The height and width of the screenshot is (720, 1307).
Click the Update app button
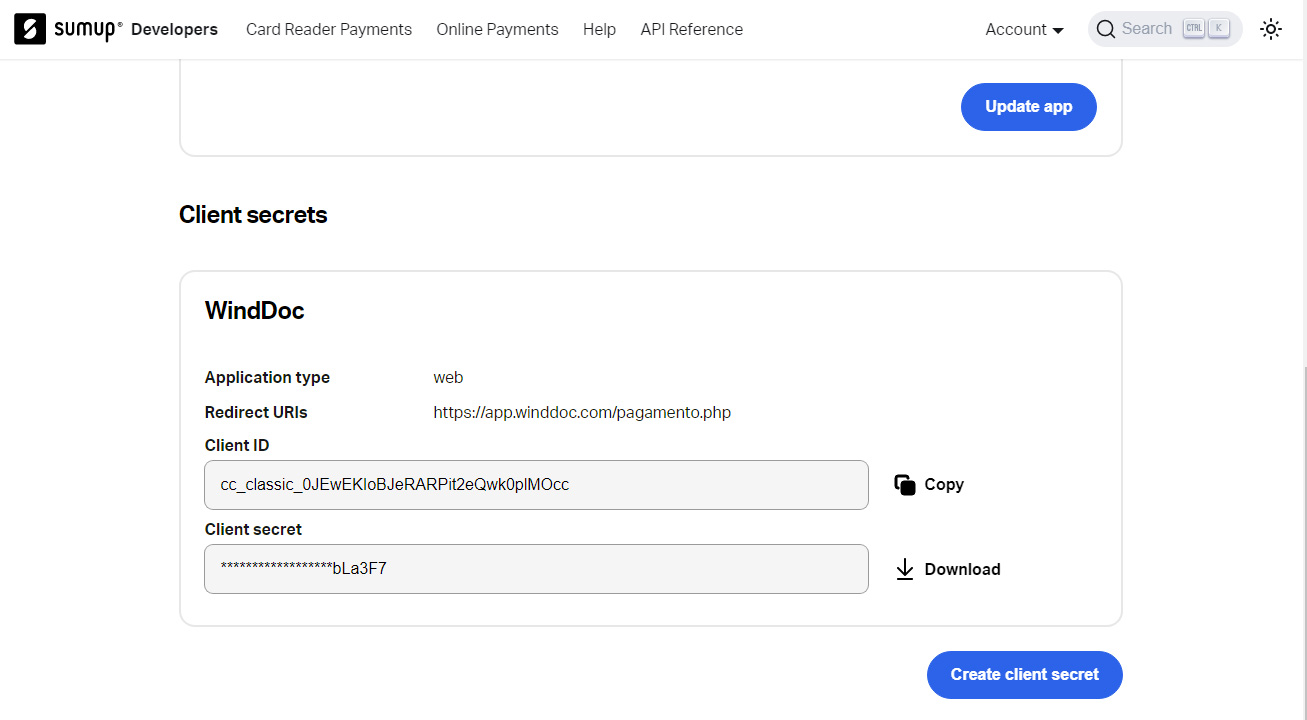point(1028,106)
